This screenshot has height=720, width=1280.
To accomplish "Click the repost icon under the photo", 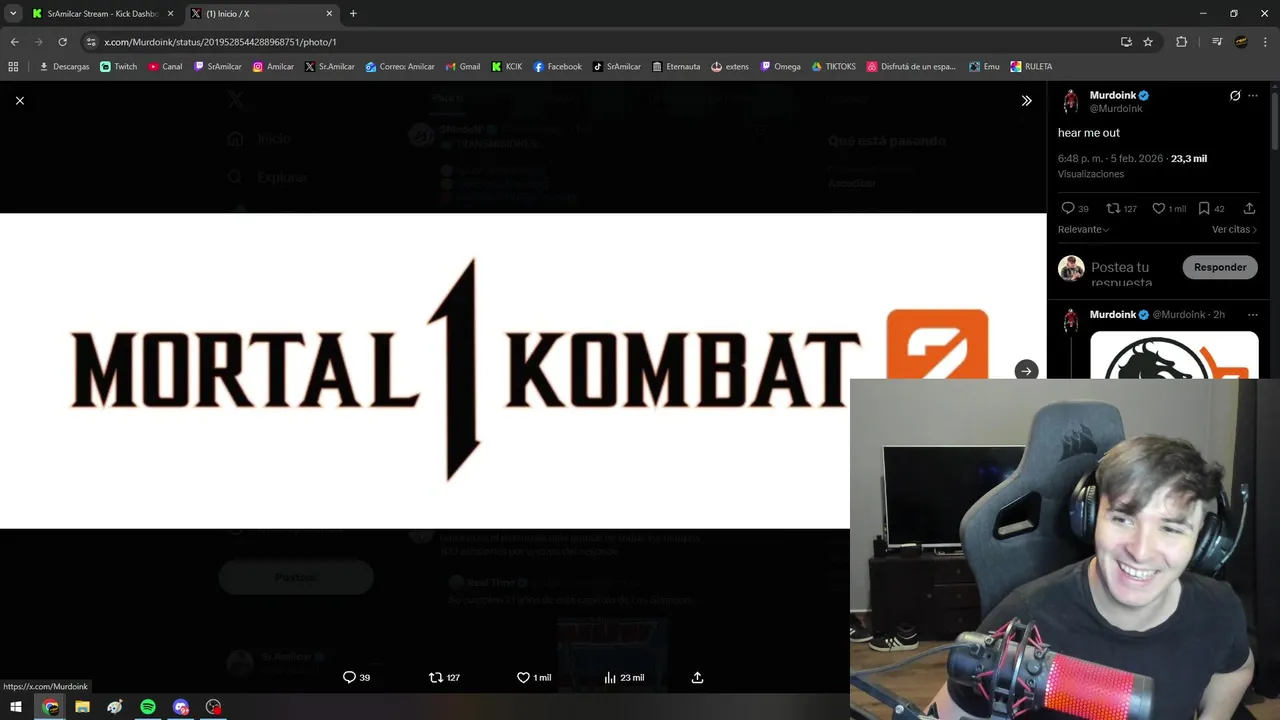I will (x=435, y=677).
